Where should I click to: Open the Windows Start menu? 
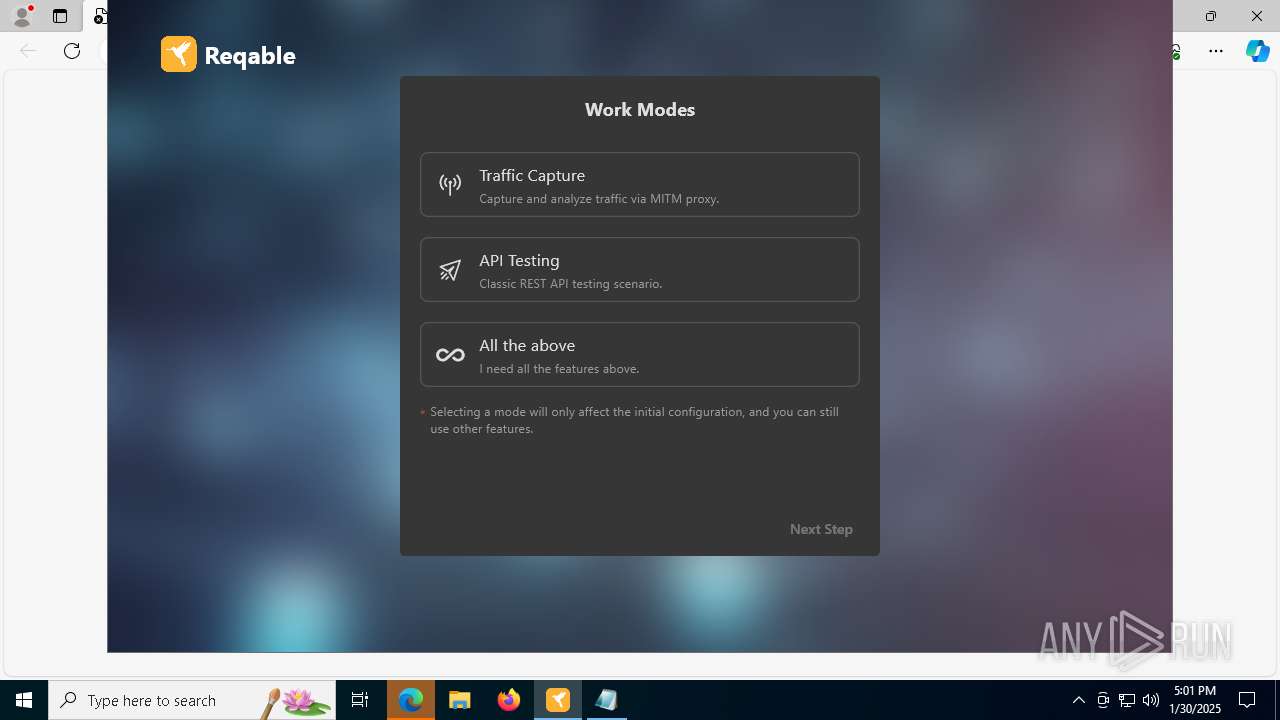coord(24,700)
